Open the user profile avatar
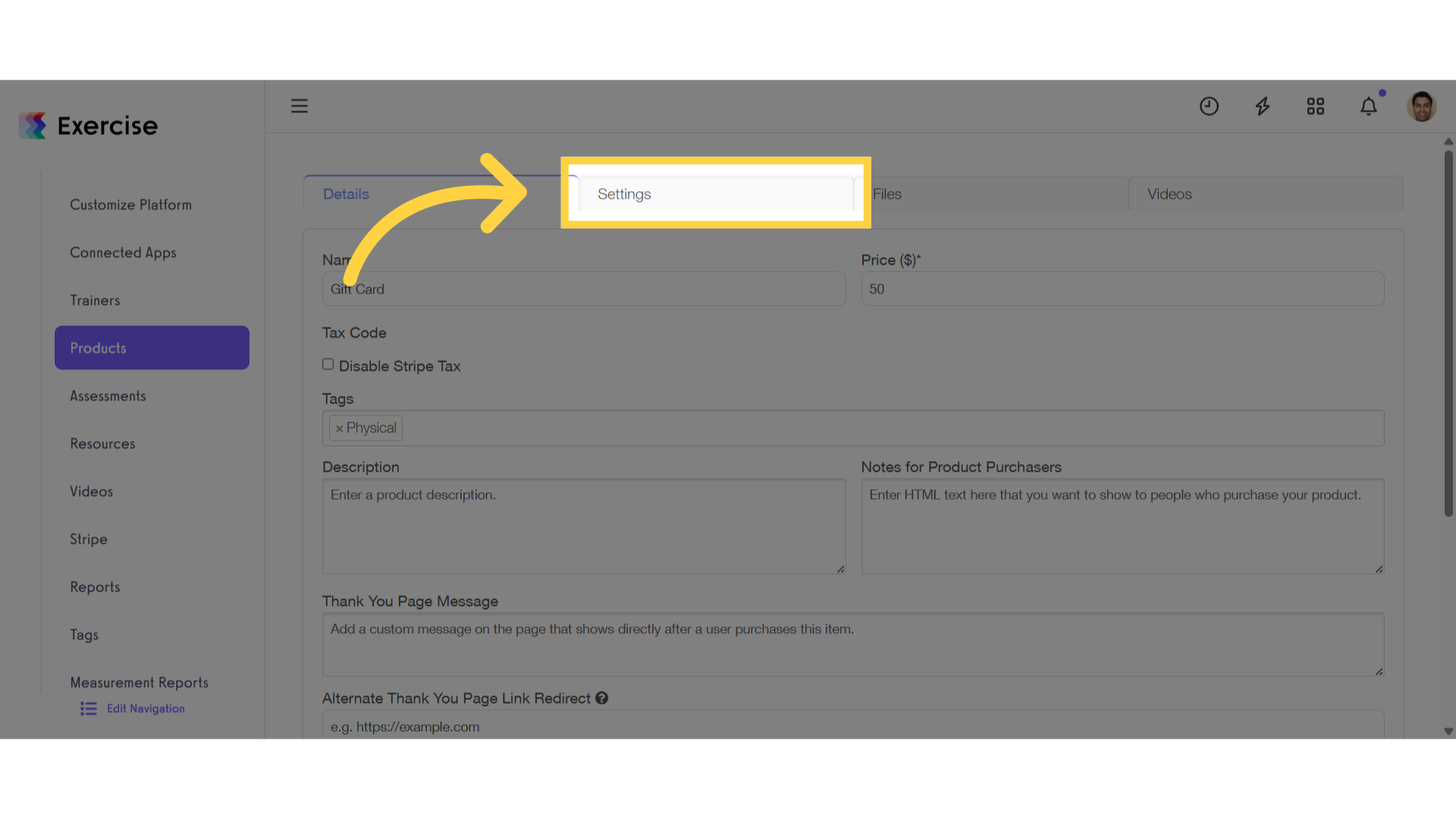This screenshot has width=1456, height=819. click(1422, 106)
